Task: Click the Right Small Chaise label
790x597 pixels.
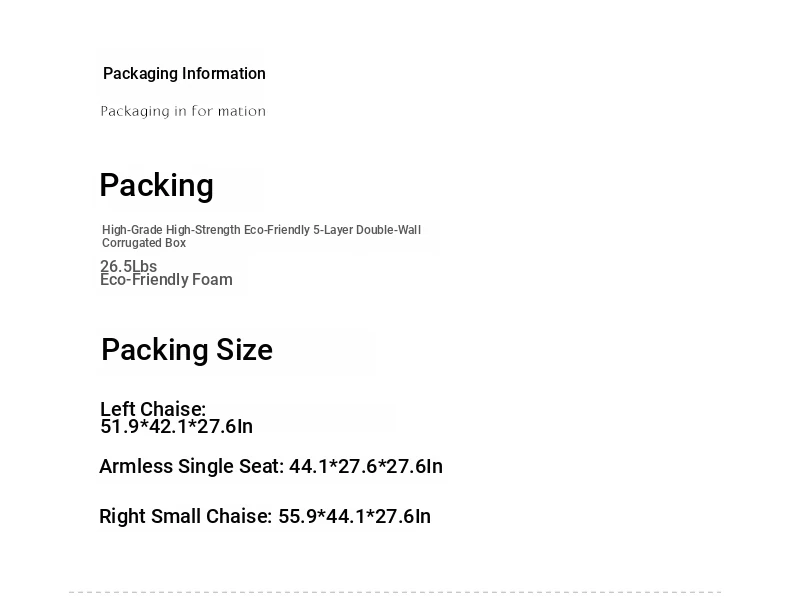Action: [x=185, y=516]
